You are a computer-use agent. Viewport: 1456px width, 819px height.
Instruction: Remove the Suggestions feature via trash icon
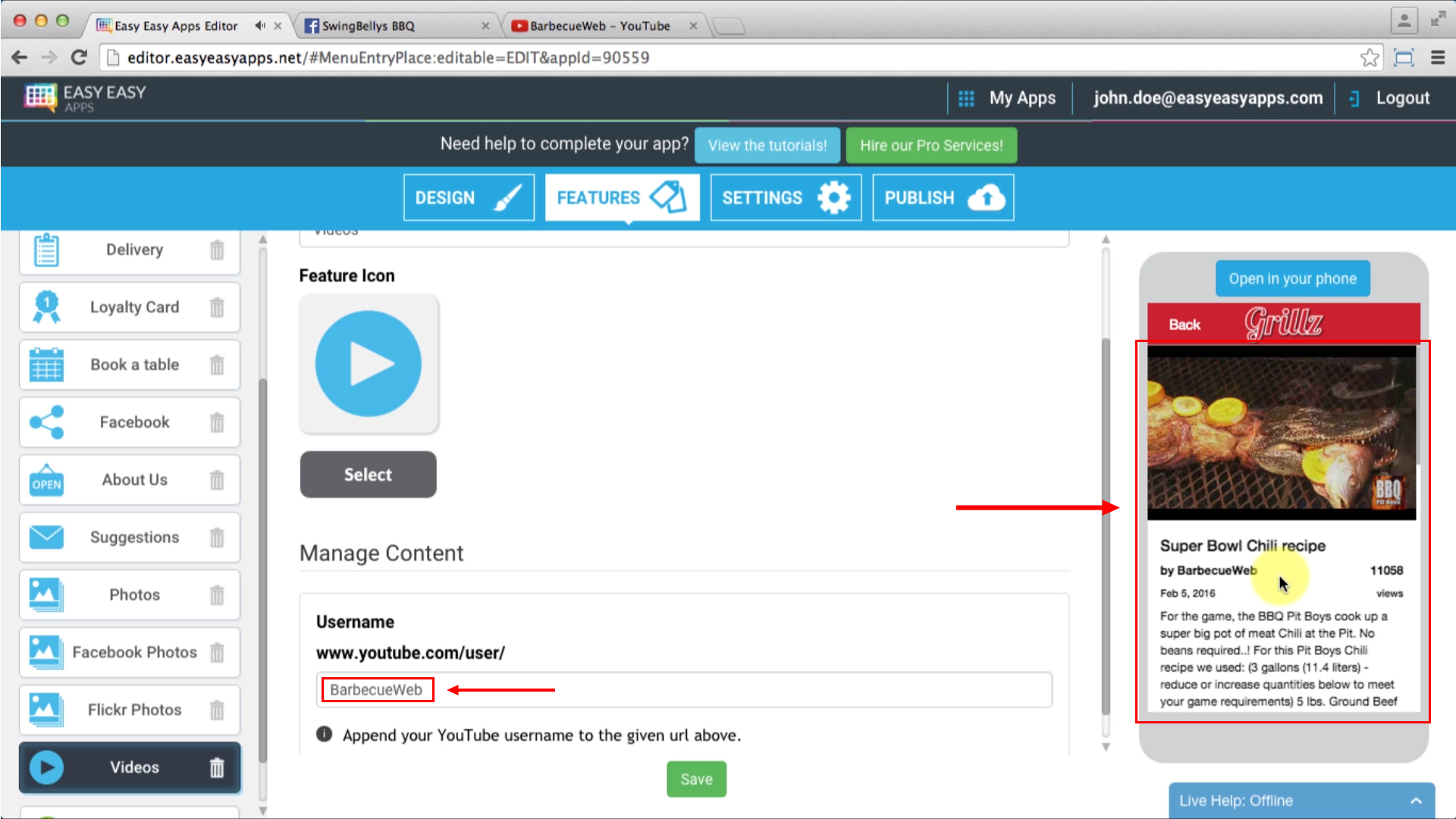click(217, 537)
